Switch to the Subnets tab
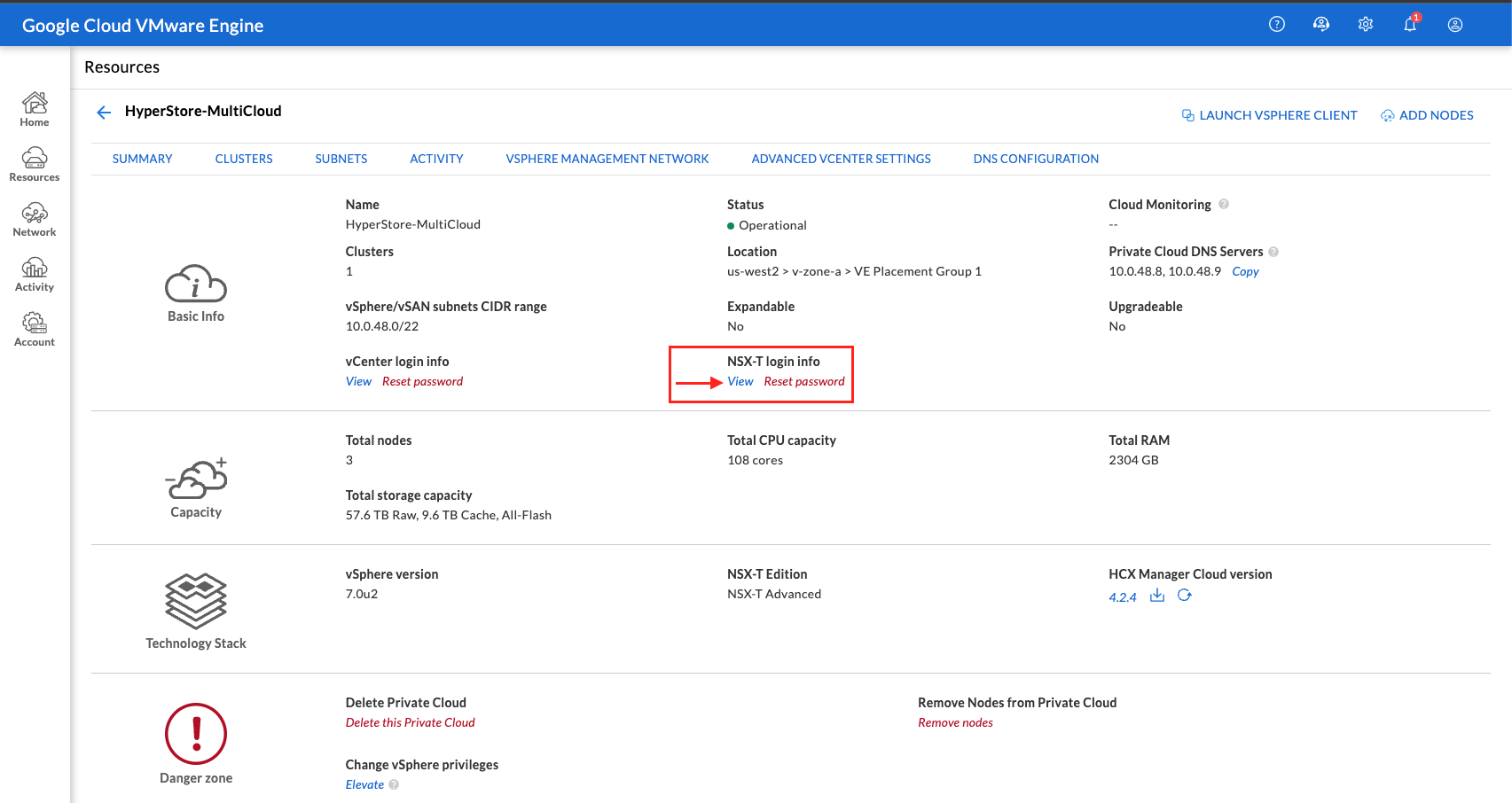Viewport: 1512px width, 803px height. [x=341, y=159]
